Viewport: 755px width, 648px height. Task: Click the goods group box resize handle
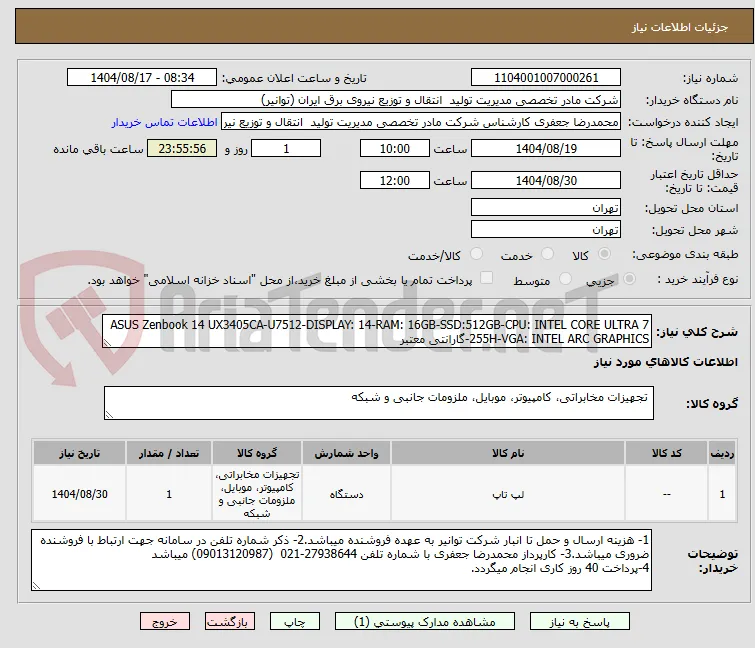(109, 415)
